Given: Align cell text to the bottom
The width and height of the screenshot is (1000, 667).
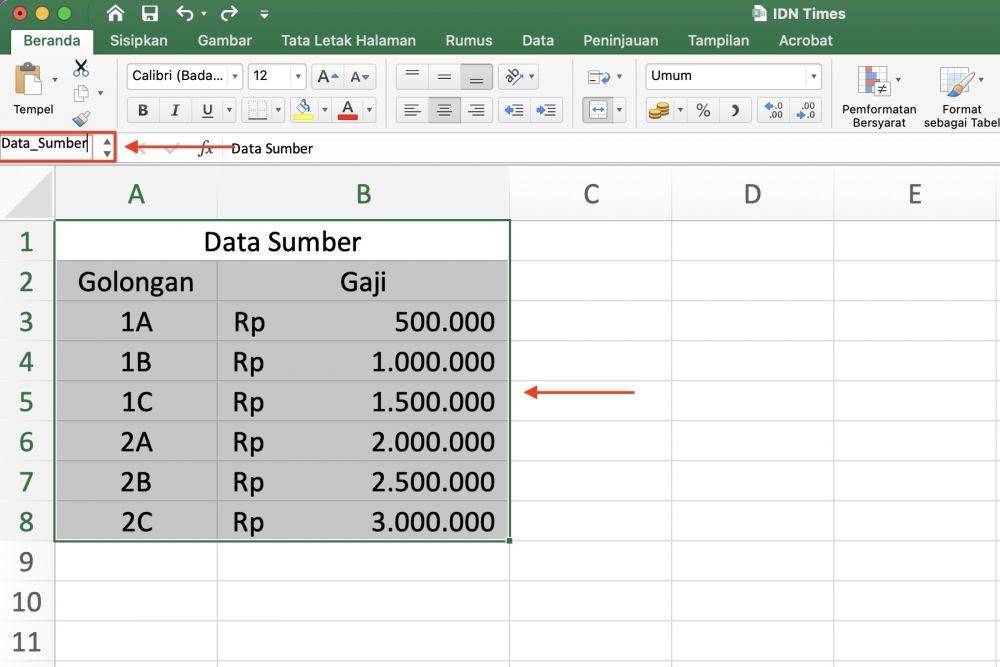Looking at the screenshot, I should click(476, 77).
